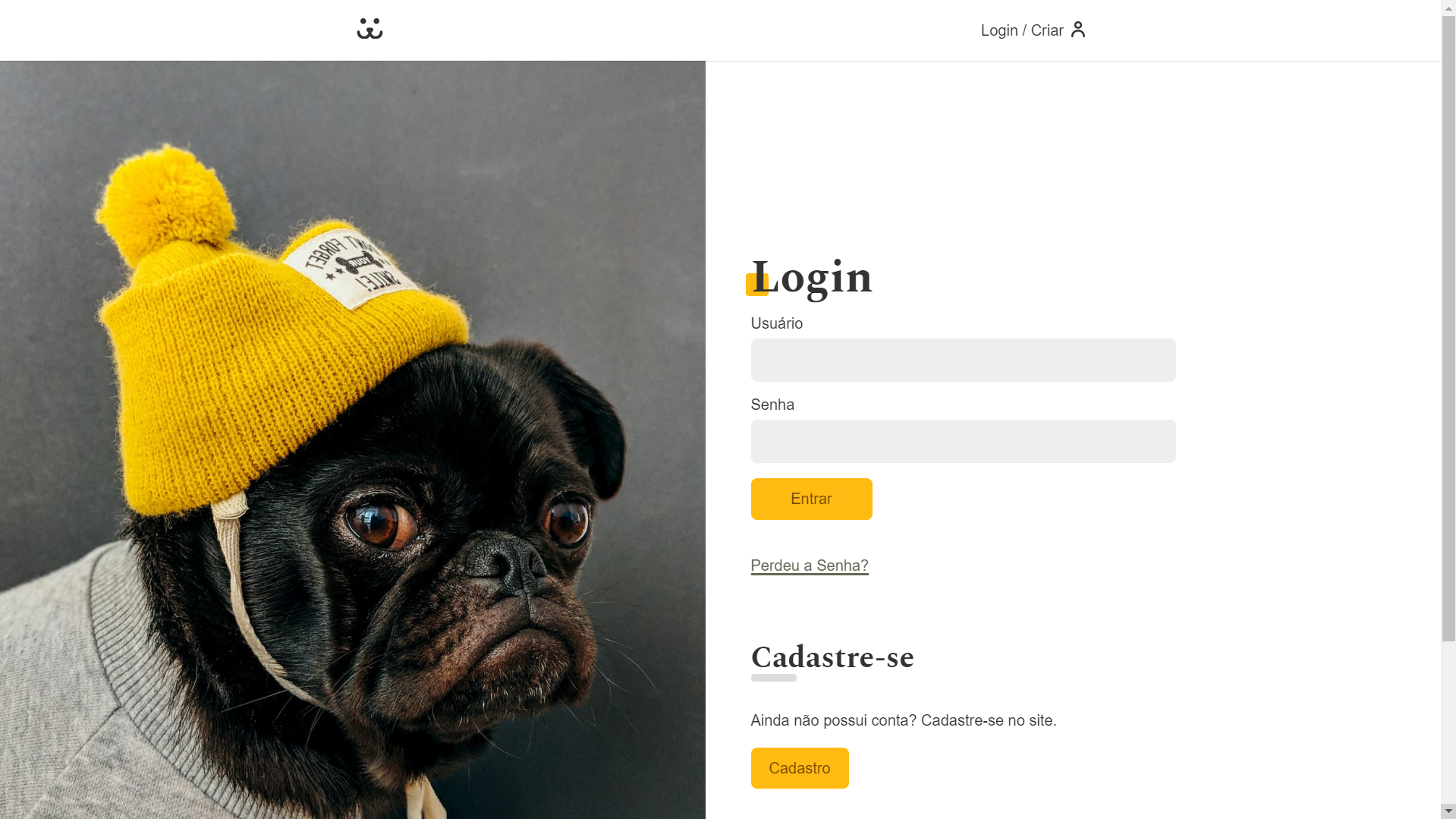This screenshot has width=1456, height=819.
Task: Focus the Usuário text field
Action: pyautogui.click(x=963, y=360)
